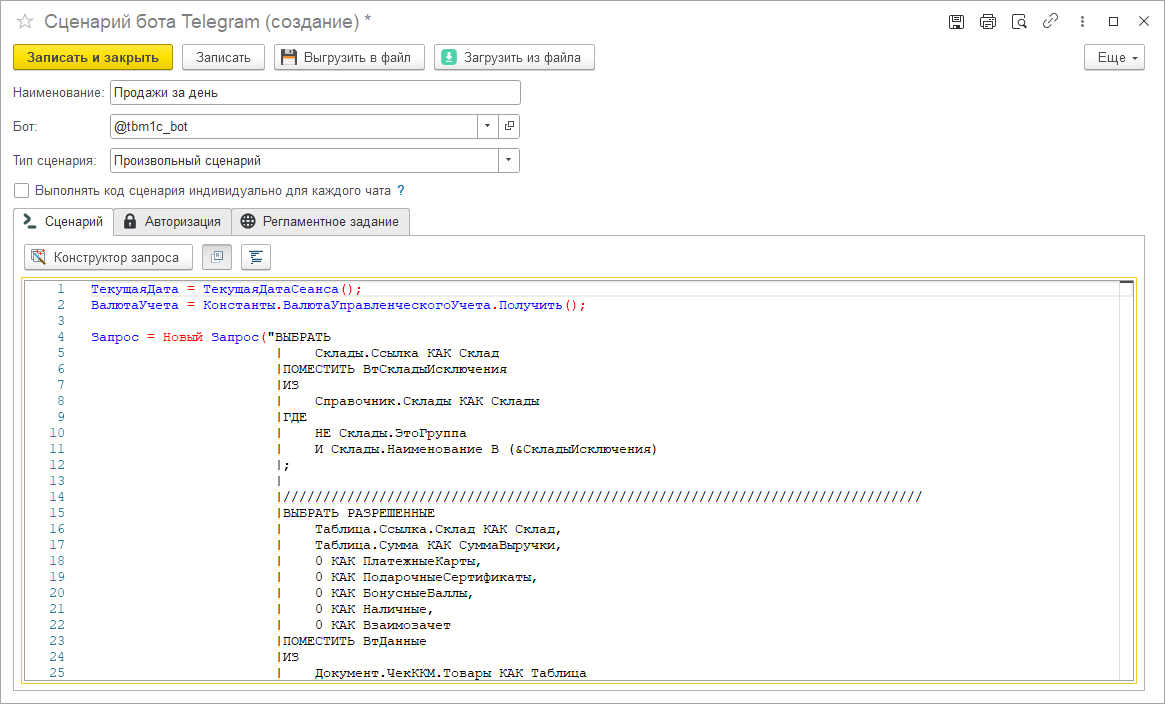Click the Тип сценария input field
1165x704 pixels.
(x=304, y=160)
